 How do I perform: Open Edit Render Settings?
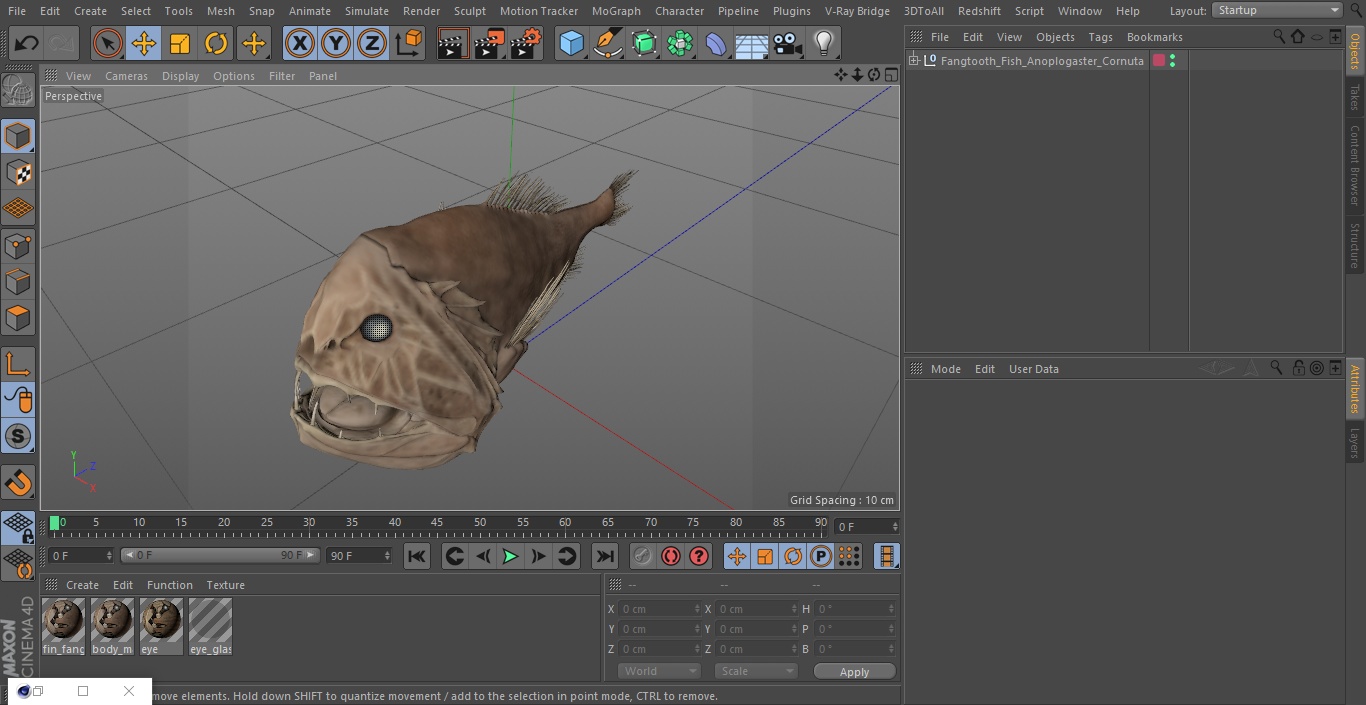click(526, 43)
